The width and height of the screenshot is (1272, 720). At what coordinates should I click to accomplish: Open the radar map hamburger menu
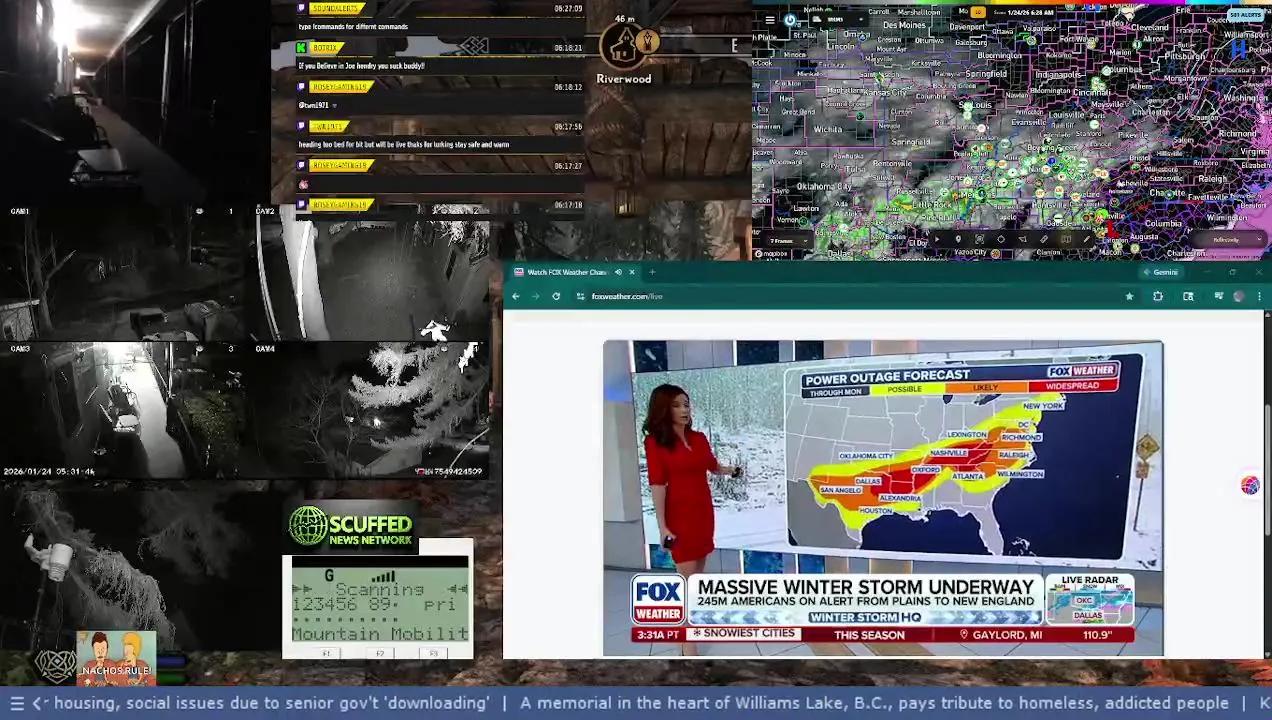coord(770,19)
